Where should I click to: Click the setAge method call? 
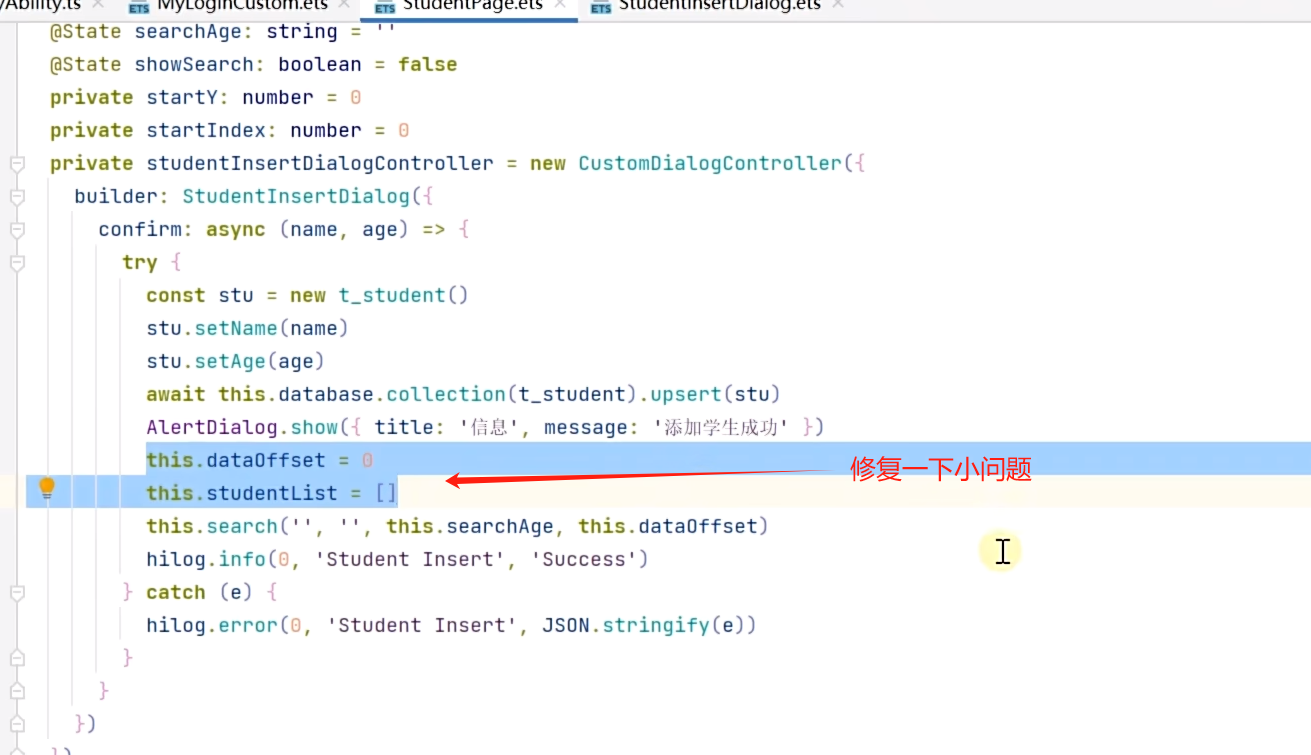(x=230, y=361)
